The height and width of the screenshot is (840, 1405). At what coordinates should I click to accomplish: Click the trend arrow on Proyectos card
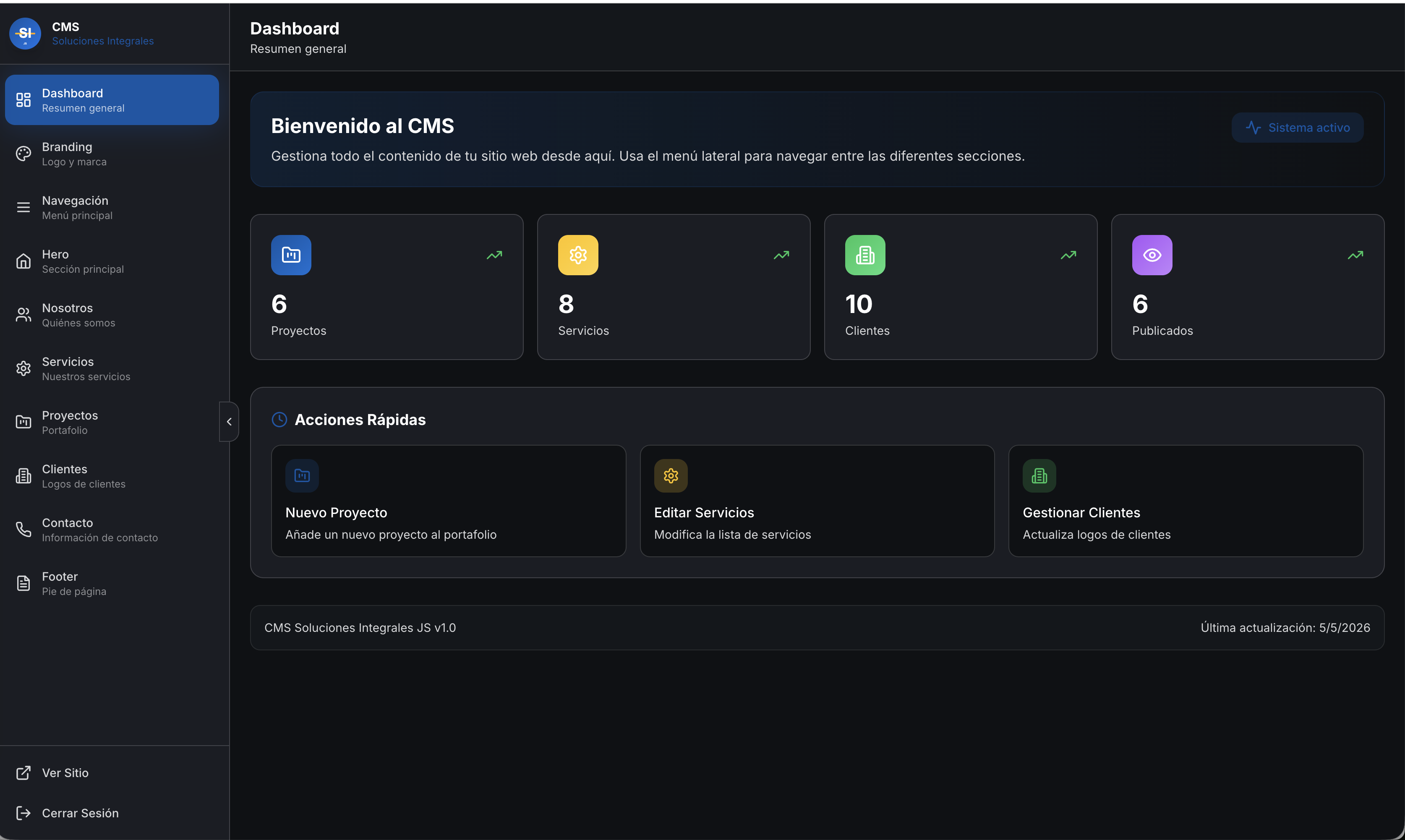[x=494, y=255]
